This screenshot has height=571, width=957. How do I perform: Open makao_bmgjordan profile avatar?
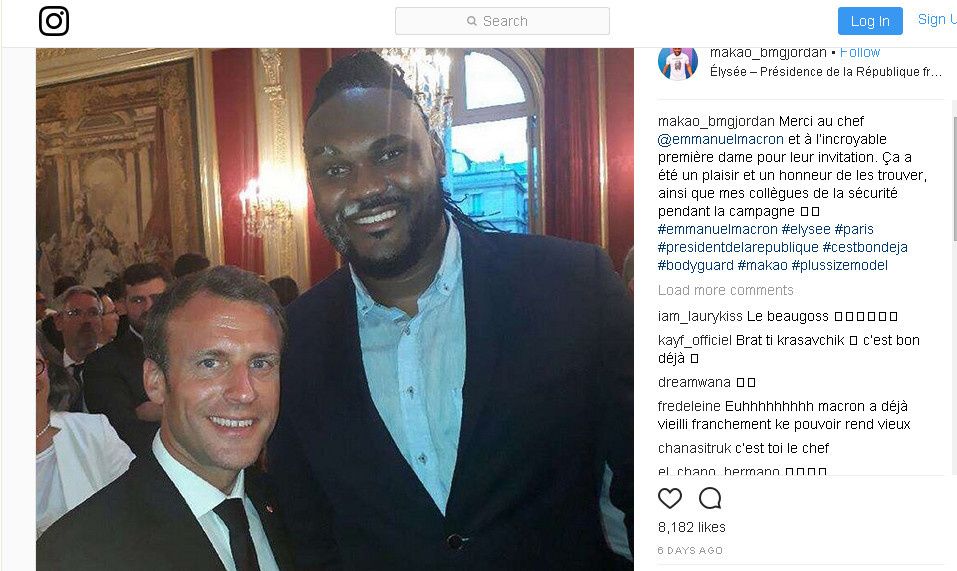677,63
